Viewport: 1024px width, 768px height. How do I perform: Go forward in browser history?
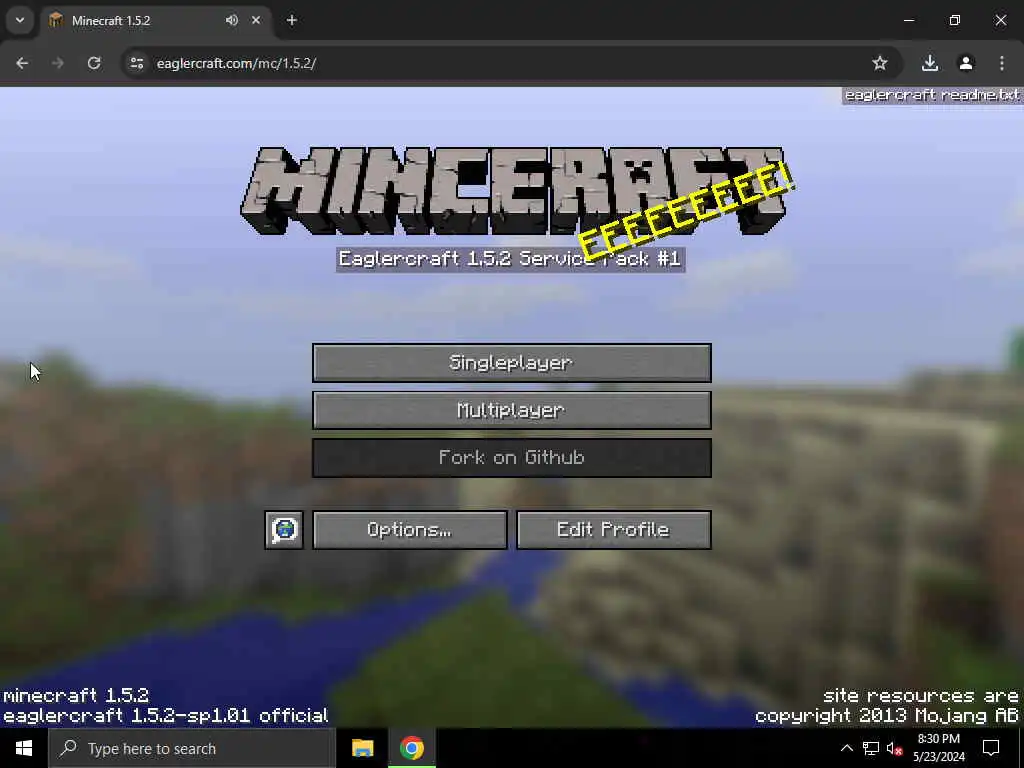pyautogui.click(x=57, y=63)
